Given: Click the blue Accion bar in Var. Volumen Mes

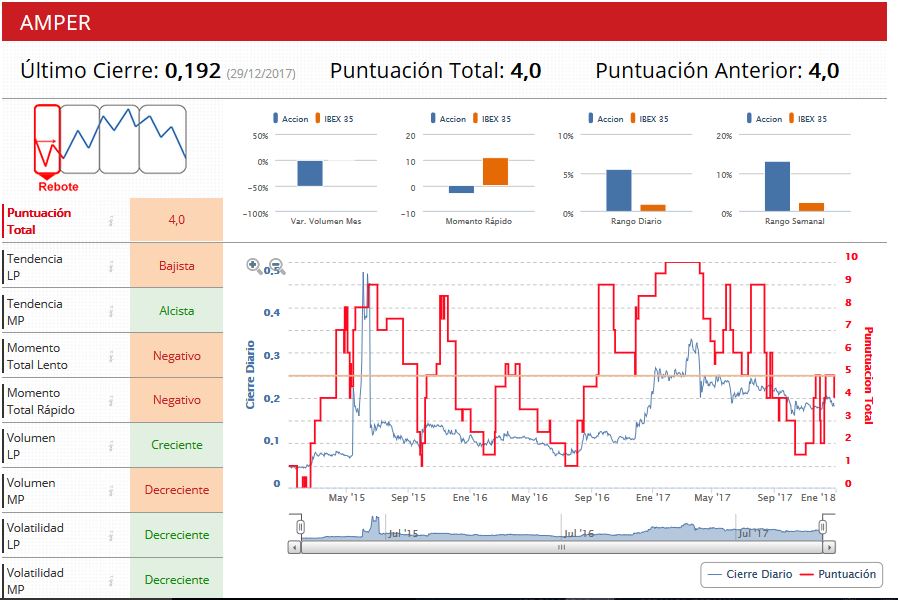Looking at the screenshot, I should click(310, 173).
